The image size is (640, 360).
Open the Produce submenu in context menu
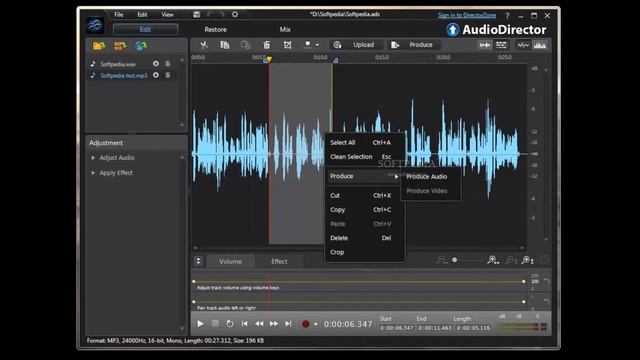pyautogui.click(x=363, y=176)
